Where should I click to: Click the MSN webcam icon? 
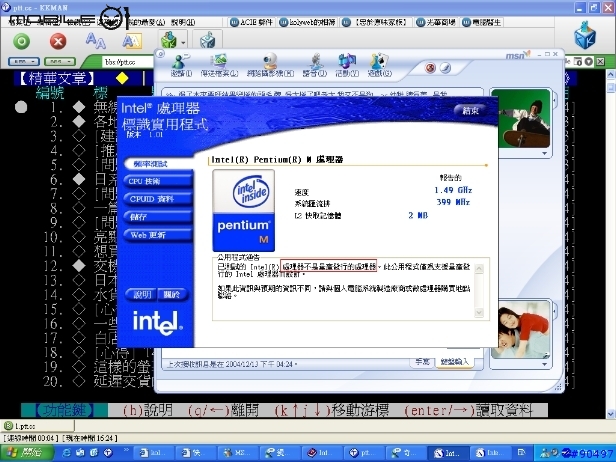[x=270, y=65]
